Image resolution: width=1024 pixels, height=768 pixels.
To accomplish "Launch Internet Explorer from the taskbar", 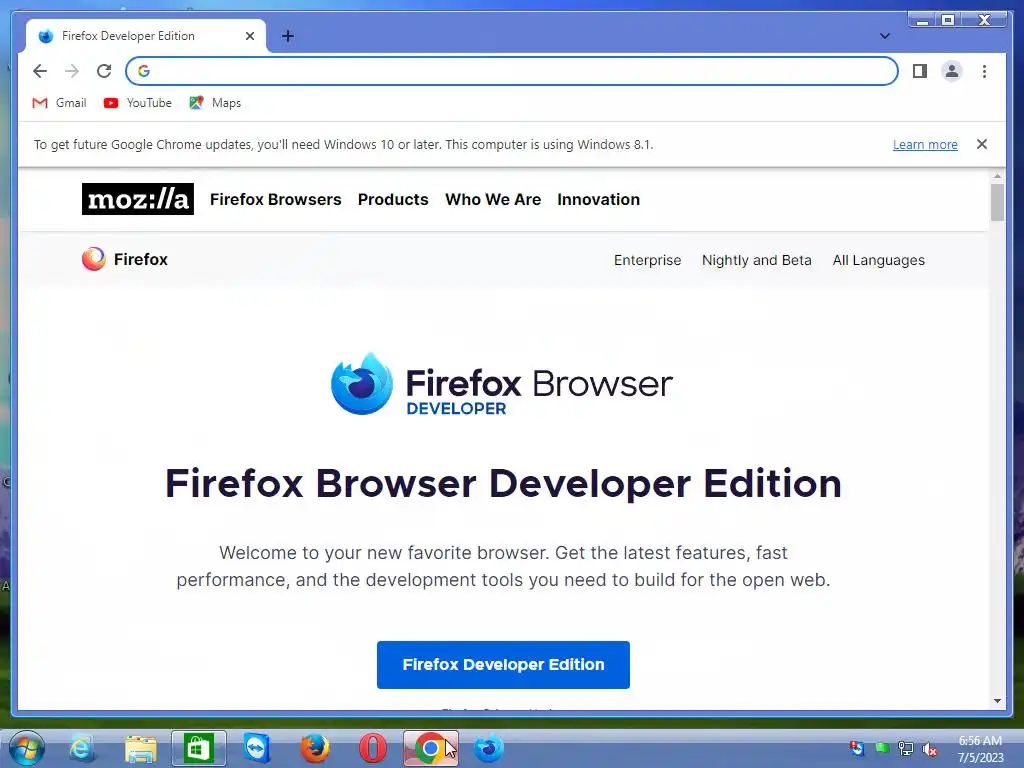I will coord(82,748).
